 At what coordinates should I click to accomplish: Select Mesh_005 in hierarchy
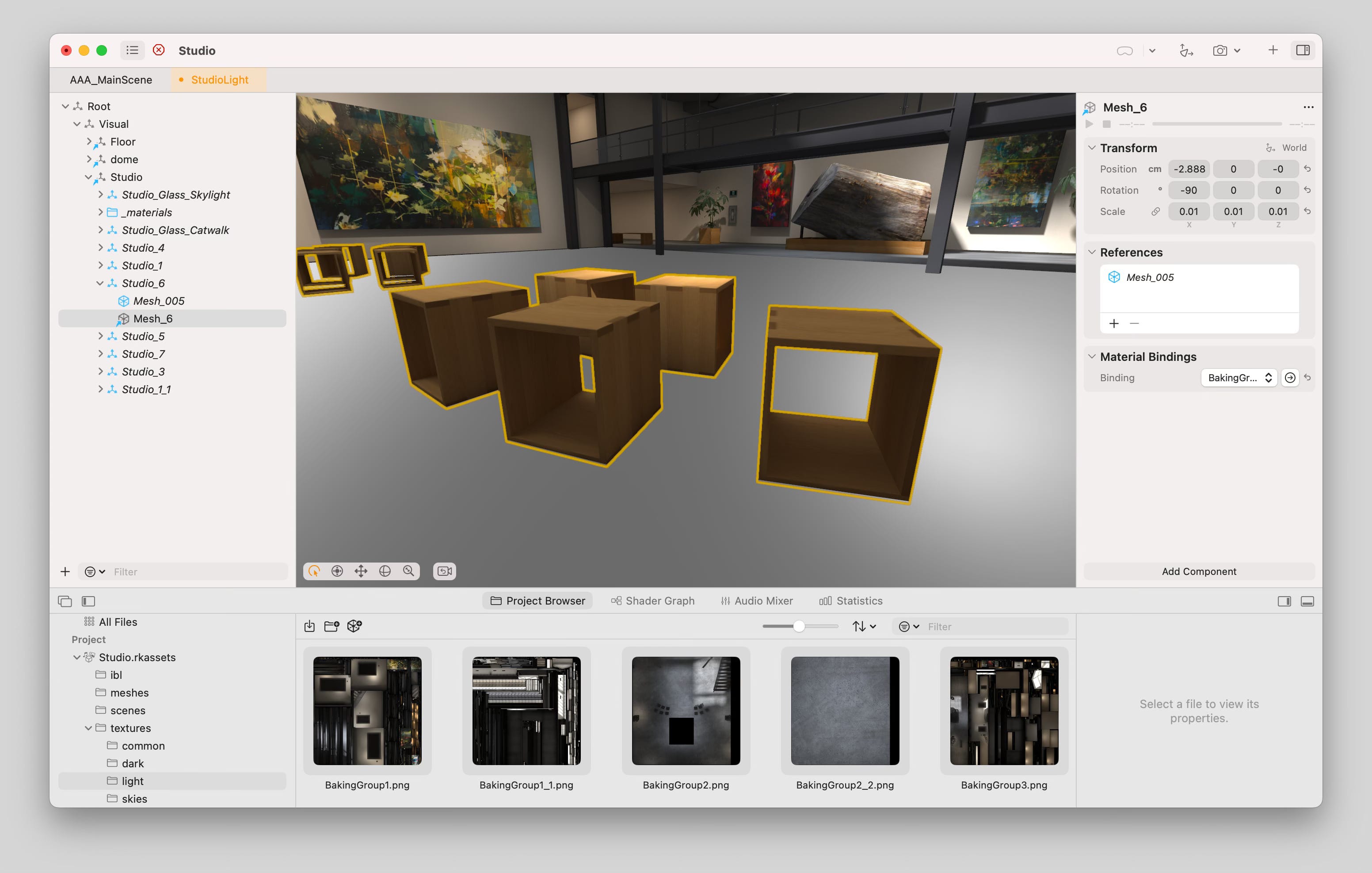158,301
